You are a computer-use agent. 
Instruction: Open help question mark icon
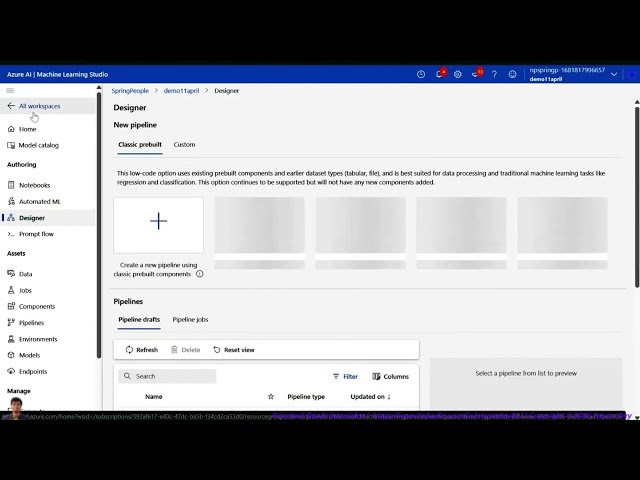pyautogui.click(x=494, y=74)
